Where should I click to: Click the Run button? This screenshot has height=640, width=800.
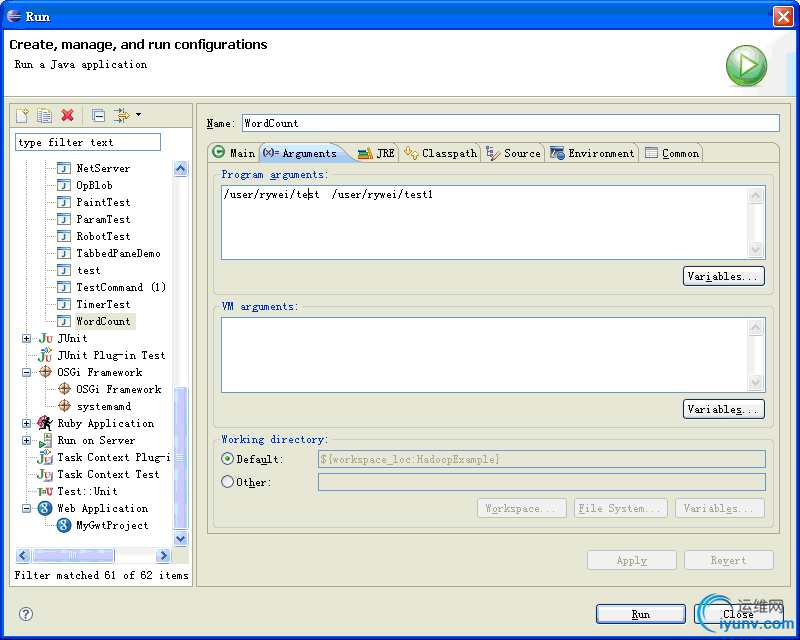pyautogui.click(x=641, y=614)
